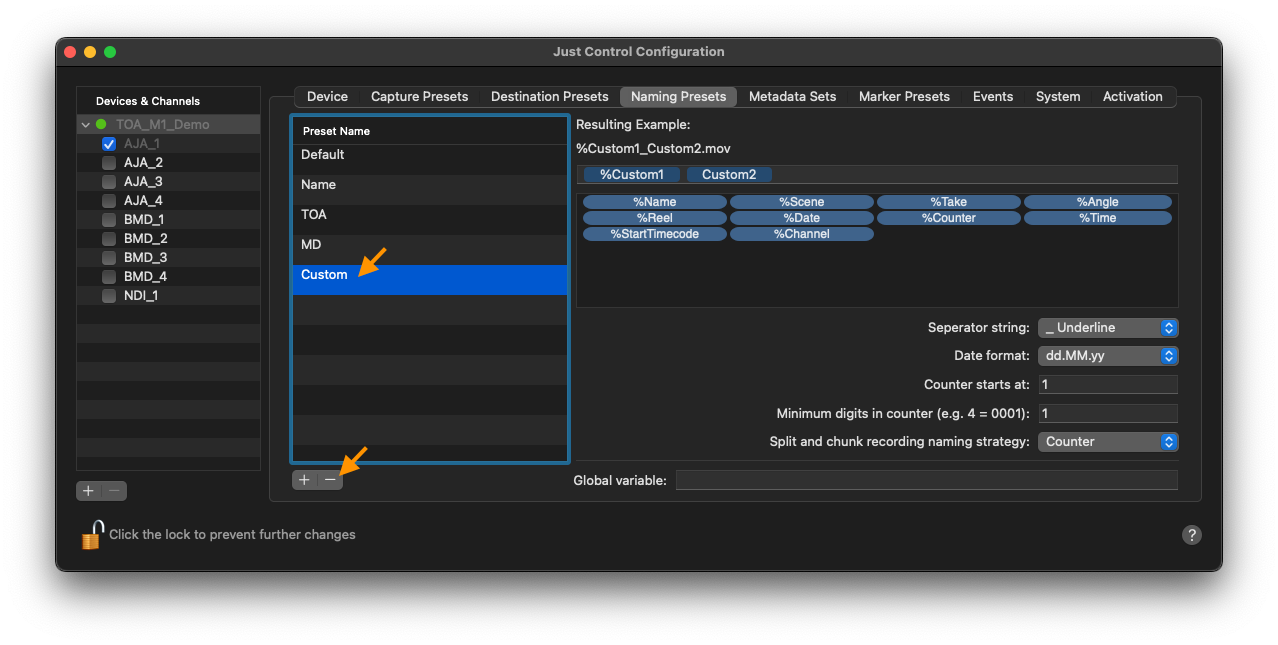Click the %StartTimecode token
Image resolution: width=1278 pixels, height=645 pixels.
[x=655, y=234]
